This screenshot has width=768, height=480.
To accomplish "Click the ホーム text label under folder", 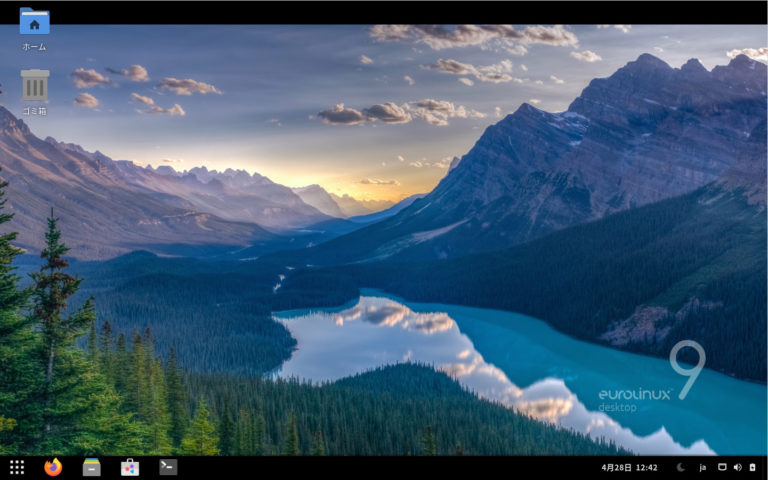I will click(x=34, y=47).
